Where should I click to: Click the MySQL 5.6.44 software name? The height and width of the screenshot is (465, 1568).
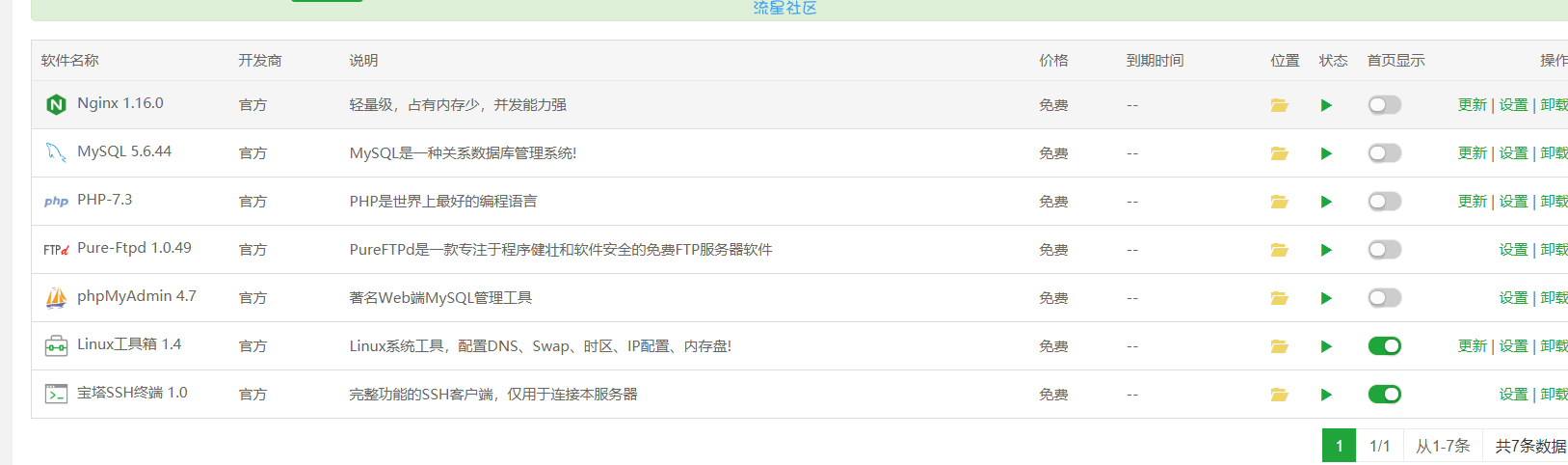[124, 151]
